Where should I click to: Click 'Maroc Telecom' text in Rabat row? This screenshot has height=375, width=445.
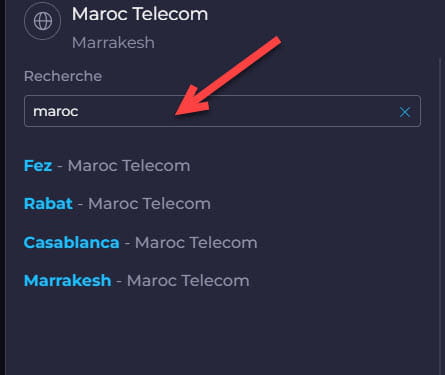coord(149,204)
